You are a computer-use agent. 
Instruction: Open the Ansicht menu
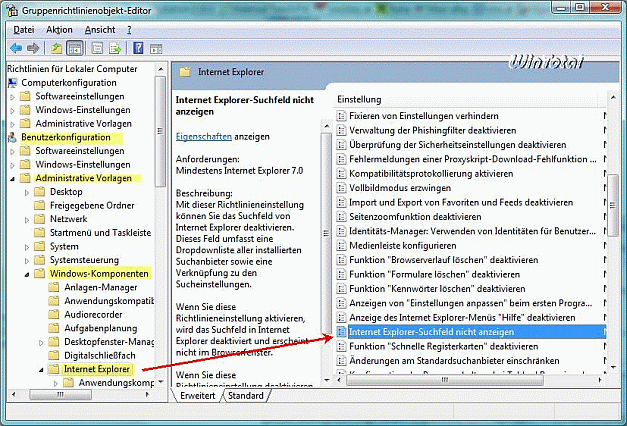[100, 30]
